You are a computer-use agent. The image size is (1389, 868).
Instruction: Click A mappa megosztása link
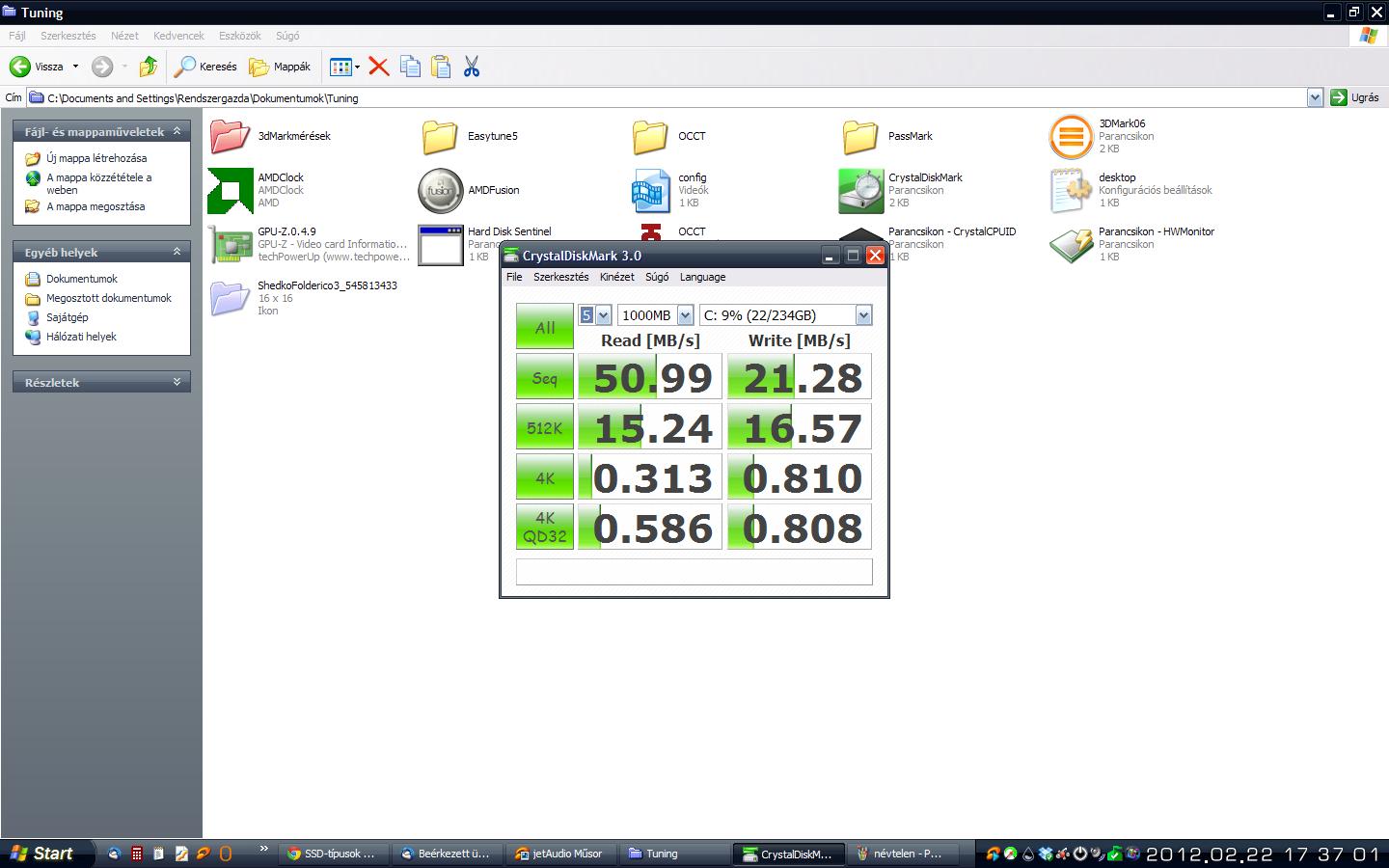(95, 206)
